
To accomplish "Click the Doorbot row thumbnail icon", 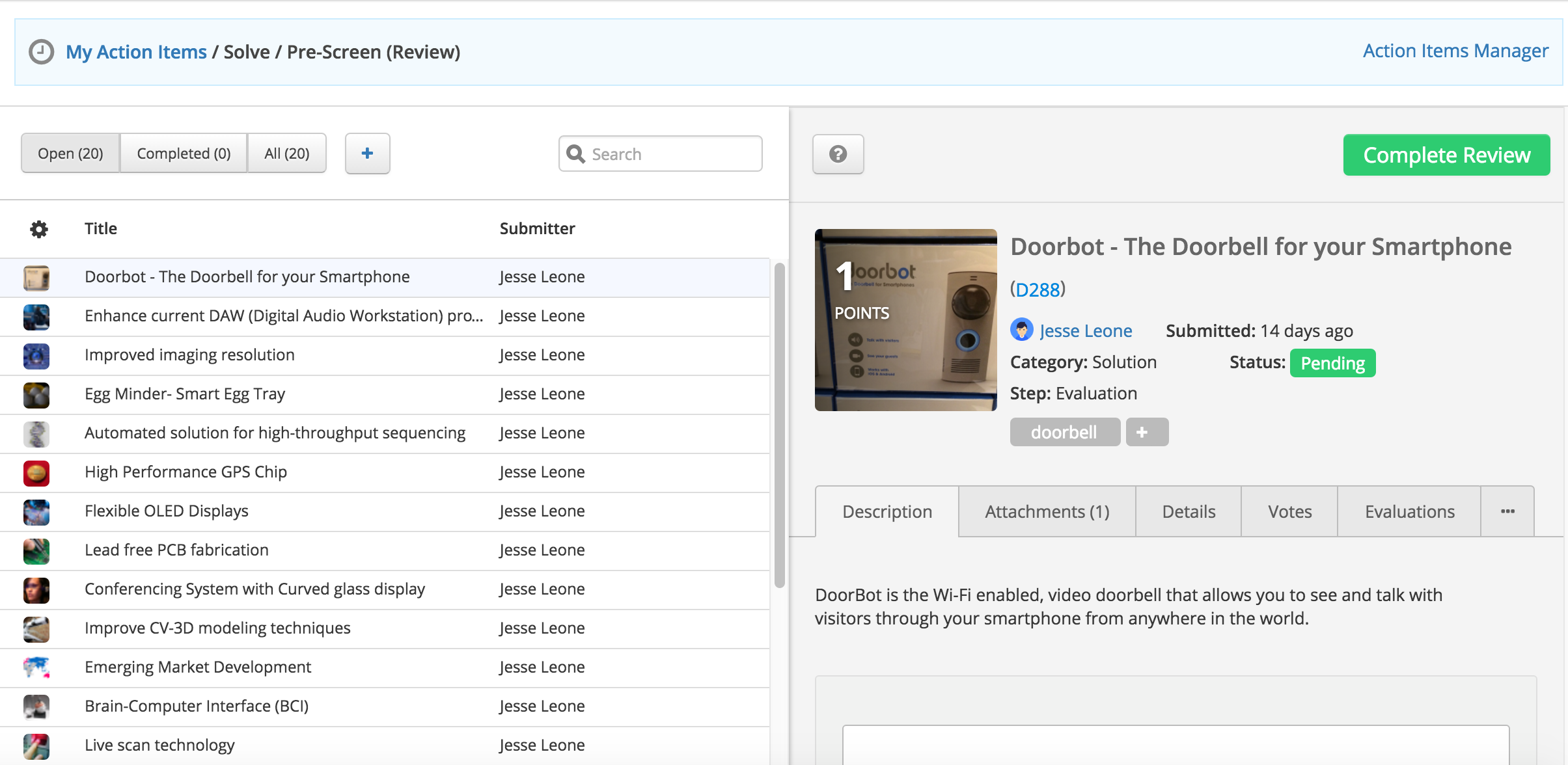I will pos(36,278).
